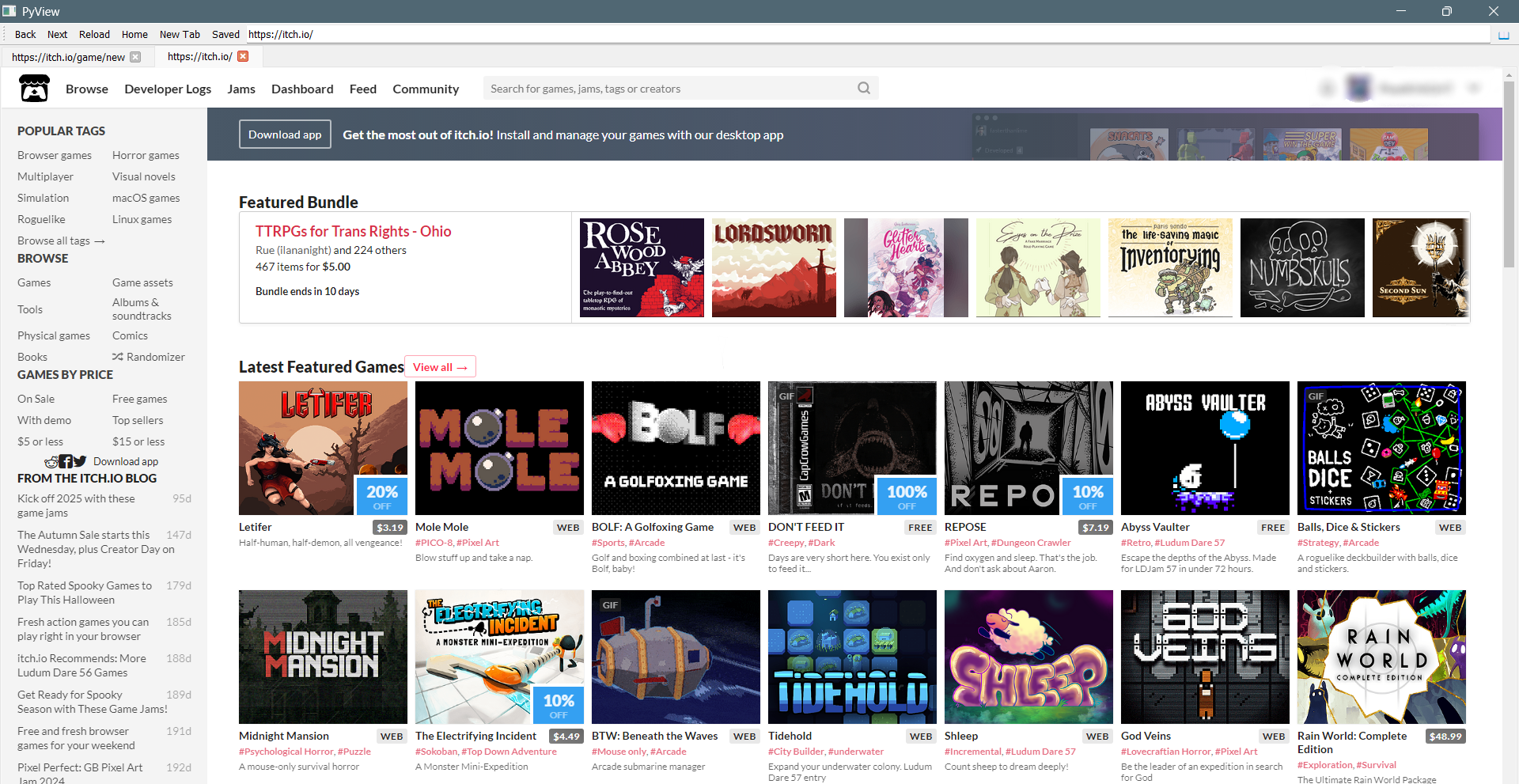Open the Sheep game thumbnail
The height and width of the screenshot is (784, 1519).
[x=1028, y=657]
